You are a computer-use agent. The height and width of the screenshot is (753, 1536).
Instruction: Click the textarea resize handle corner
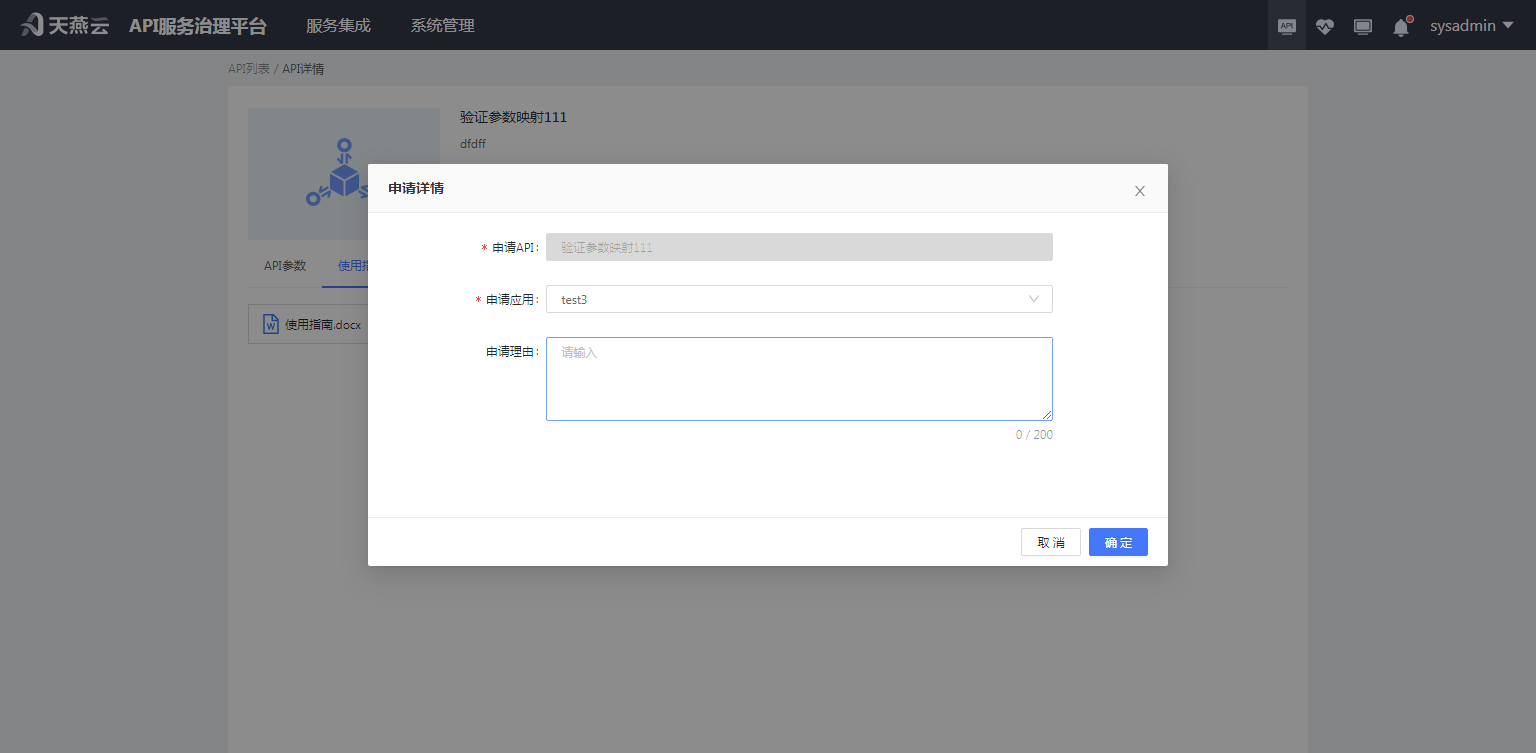(x=1047, y=415)
